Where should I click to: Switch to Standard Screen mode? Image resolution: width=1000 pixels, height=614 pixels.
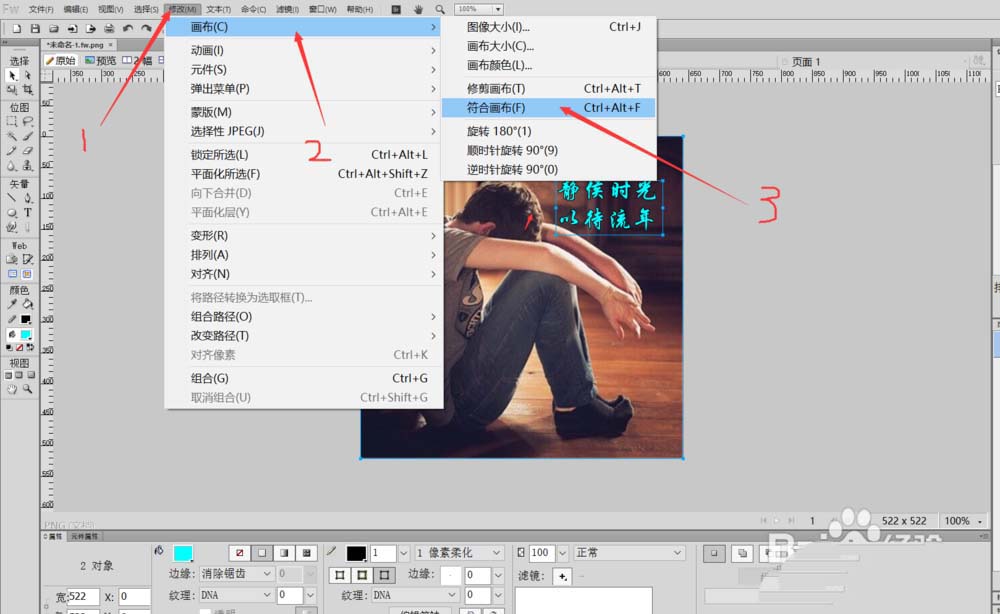pos(8,376)
